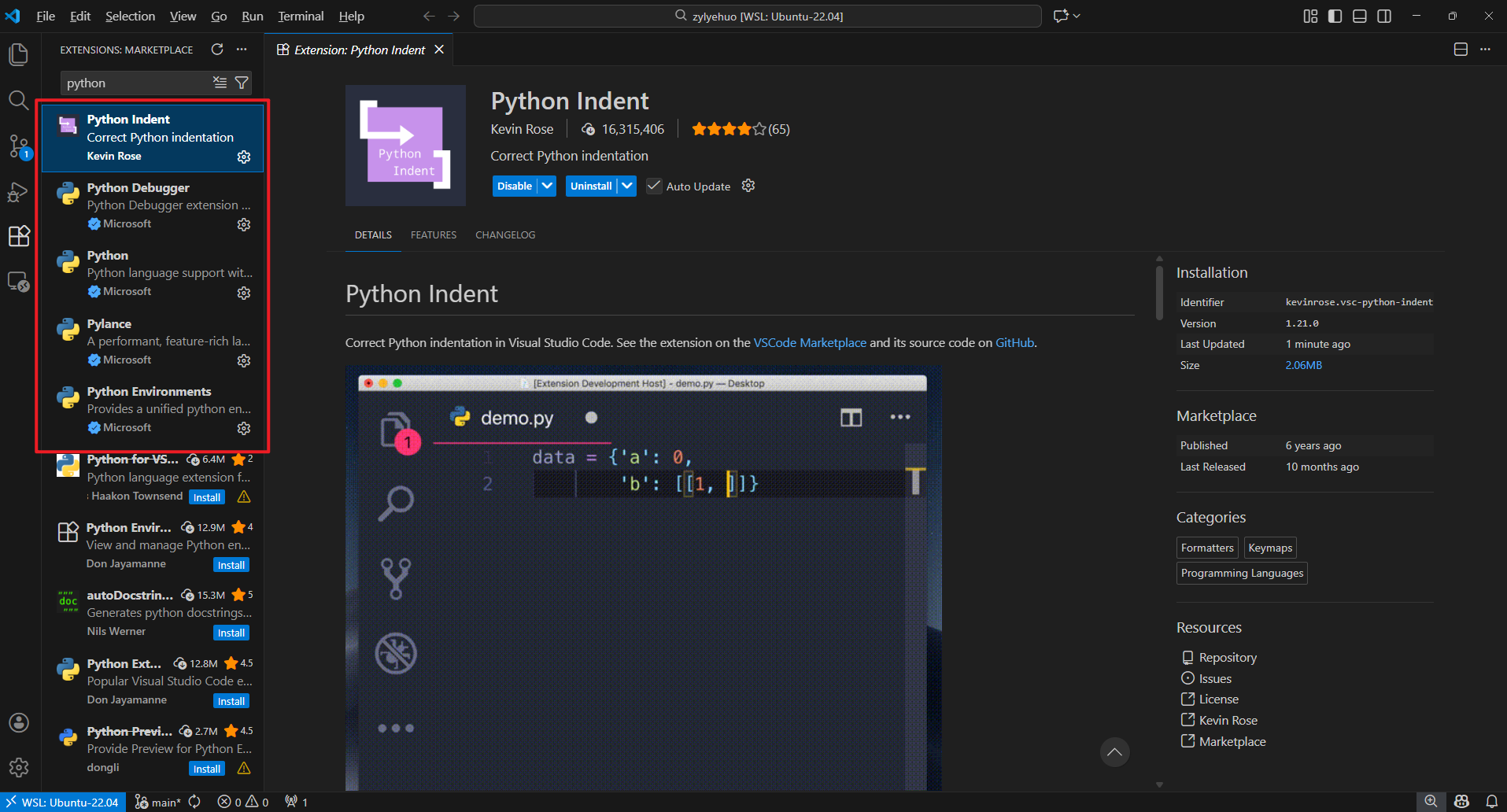1507x812 pixels.
Task: Switch to the CHANGELOG tab
Action: click(x=505, y=234)
